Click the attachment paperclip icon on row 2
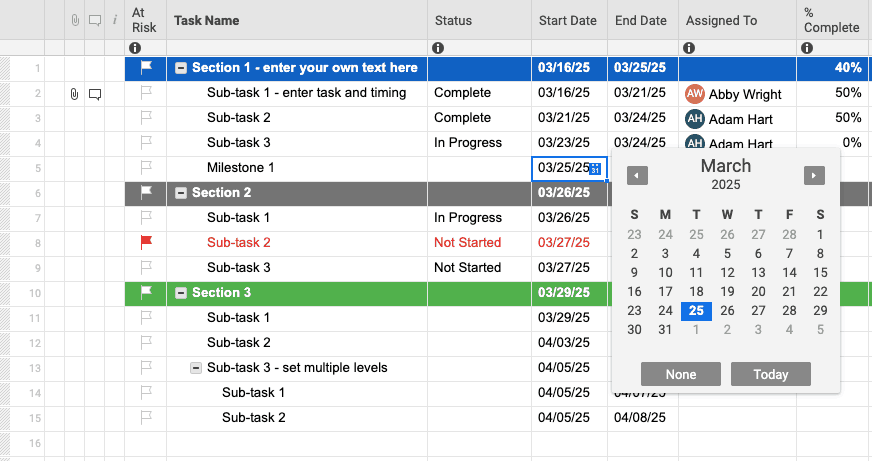The height and width of the screenshot is (461, 872). point(74,94)
